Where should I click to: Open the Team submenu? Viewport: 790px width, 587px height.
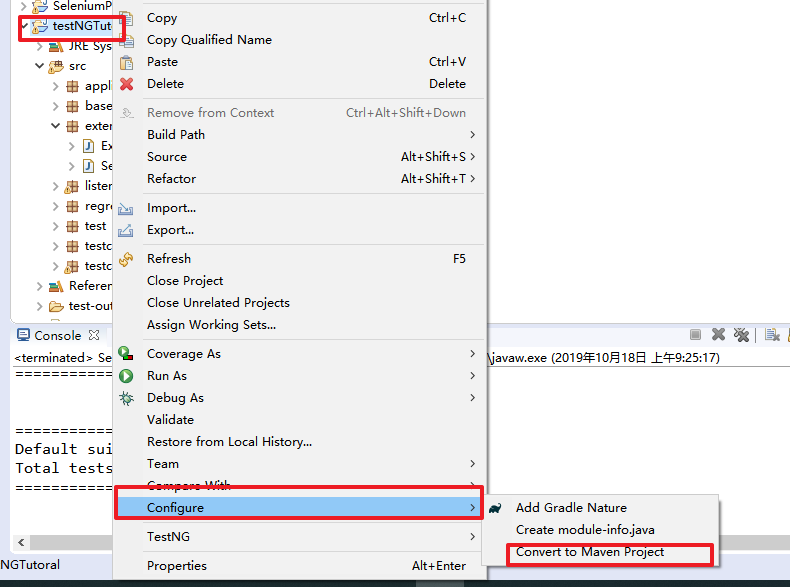[x=300, y=464]
